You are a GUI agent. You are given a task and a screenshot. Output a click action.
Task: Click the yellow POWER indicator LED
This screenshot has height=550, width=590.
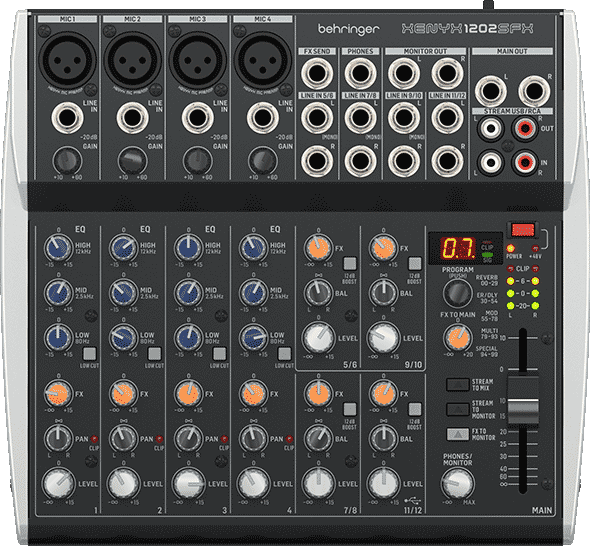(511, 248)
